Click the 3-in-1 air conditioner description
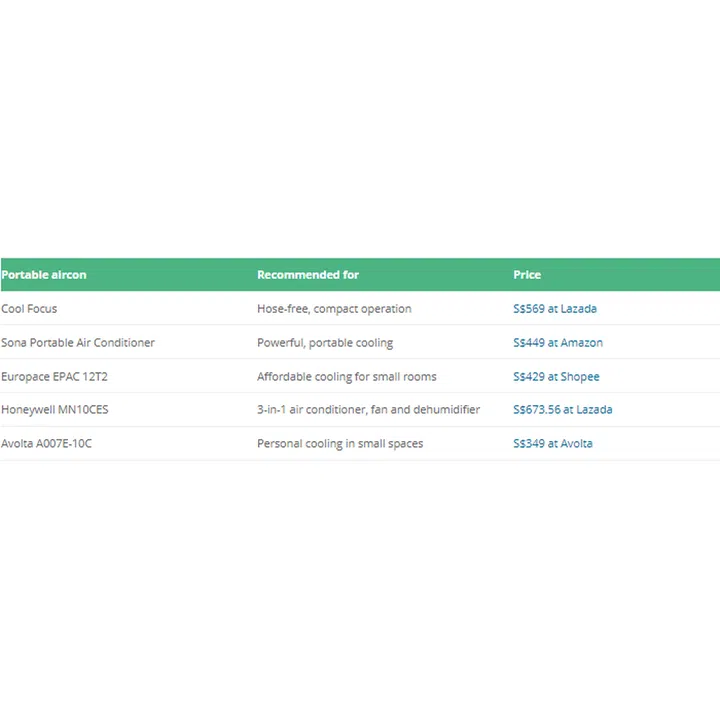Image resolution: width=720 pixels, height=720 pixels. click(368, 410)
